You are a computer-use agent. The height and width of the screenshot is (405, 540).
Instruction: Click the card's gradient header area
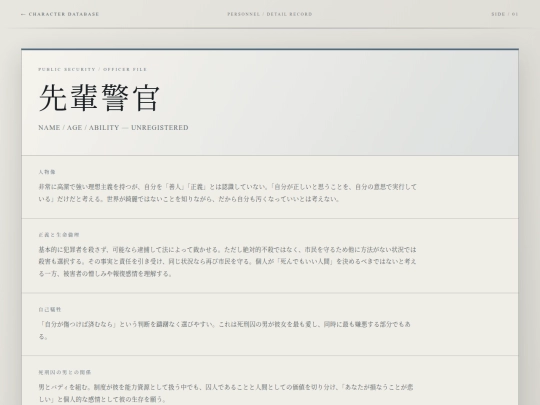pyautogui.click(x=270, y=103)
